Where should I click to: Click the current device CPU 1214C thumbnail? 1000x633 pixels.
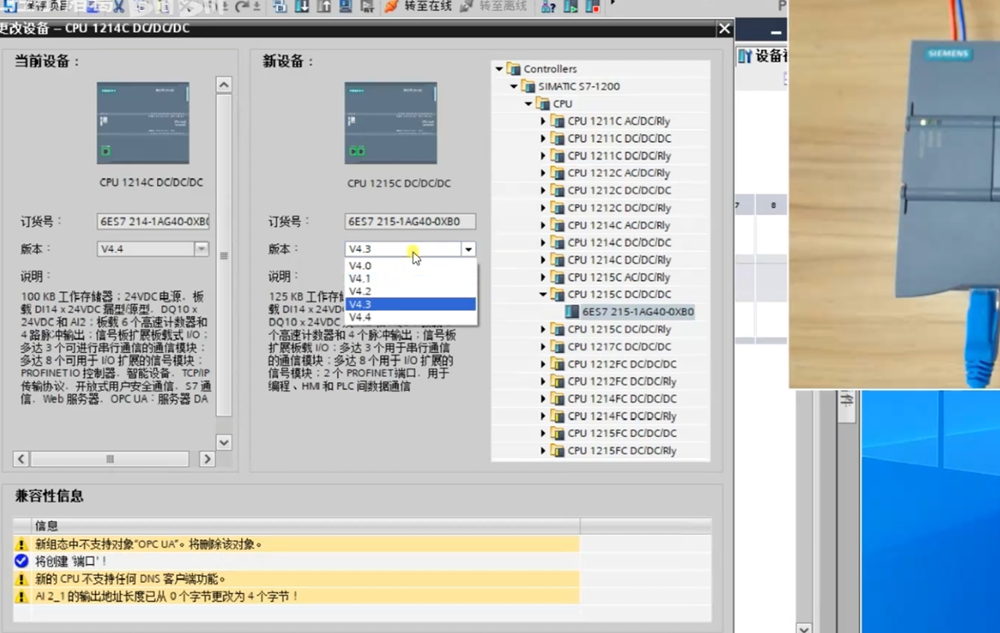pyautogui.click(x=142, y=123)
